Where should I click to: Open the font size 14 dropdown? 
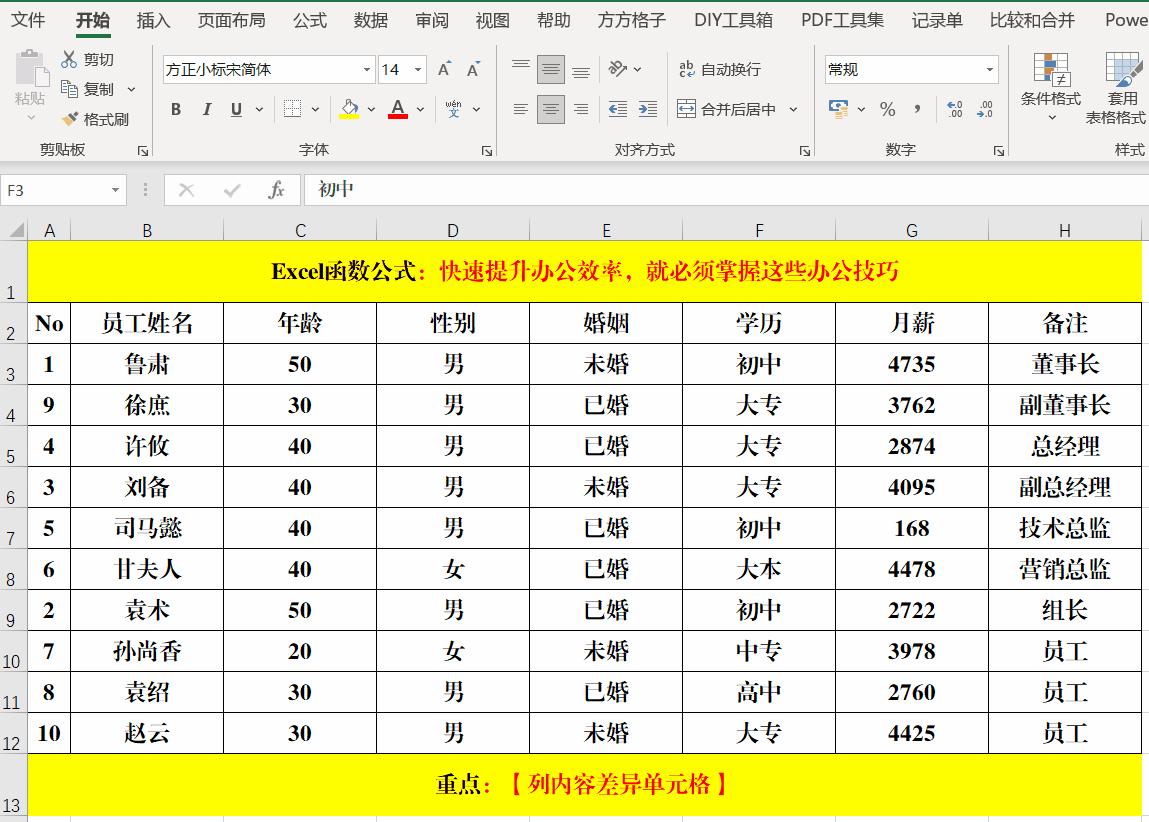415,69
